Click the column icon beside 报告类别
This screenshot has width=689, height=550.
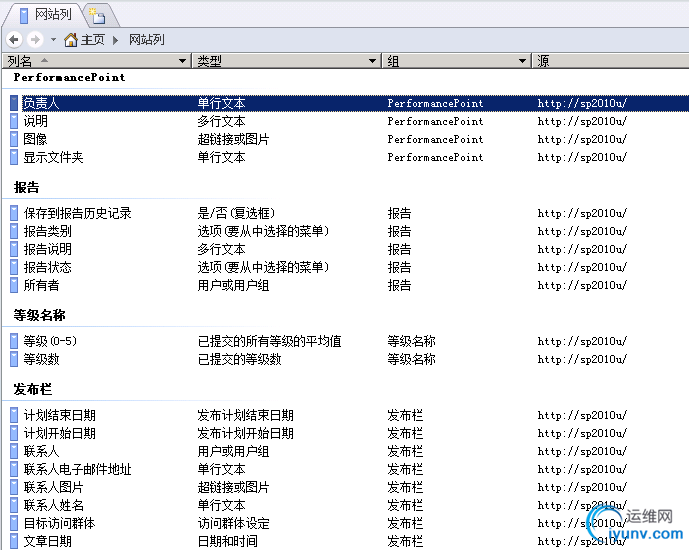tap(15, 231)
